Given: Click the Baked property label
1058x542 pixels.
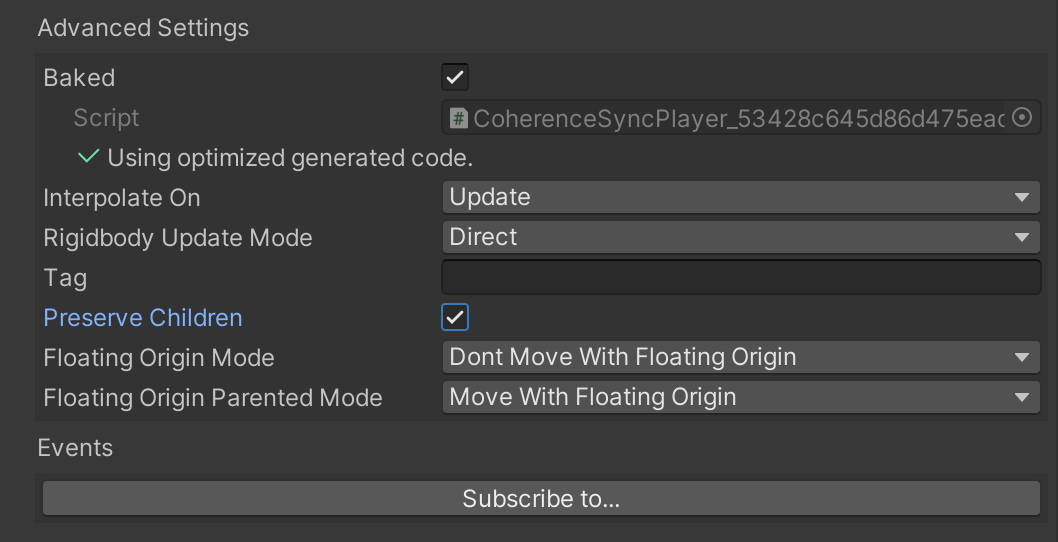Looking at the screenshot, I should point(79,78).
